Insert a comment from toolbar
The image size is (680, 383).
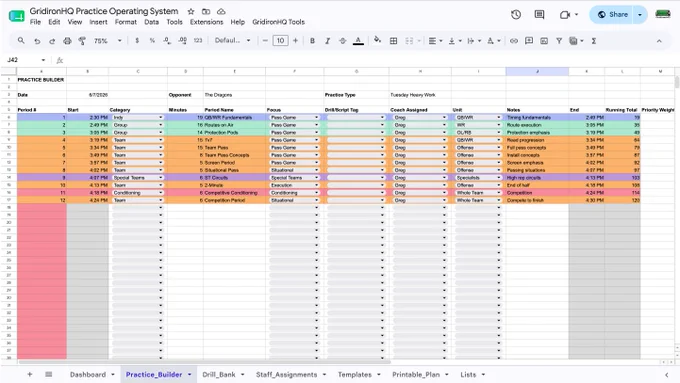[529, 41]
